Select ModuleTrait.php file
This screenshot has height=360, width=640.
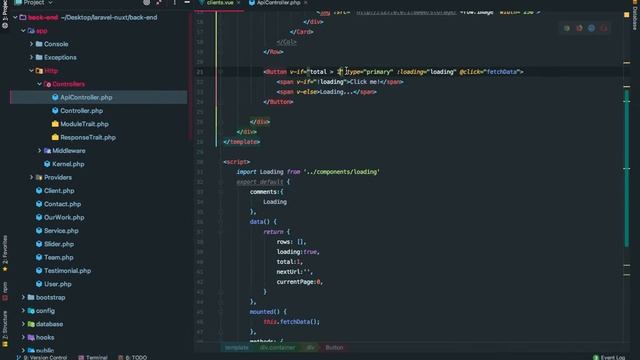84,124
